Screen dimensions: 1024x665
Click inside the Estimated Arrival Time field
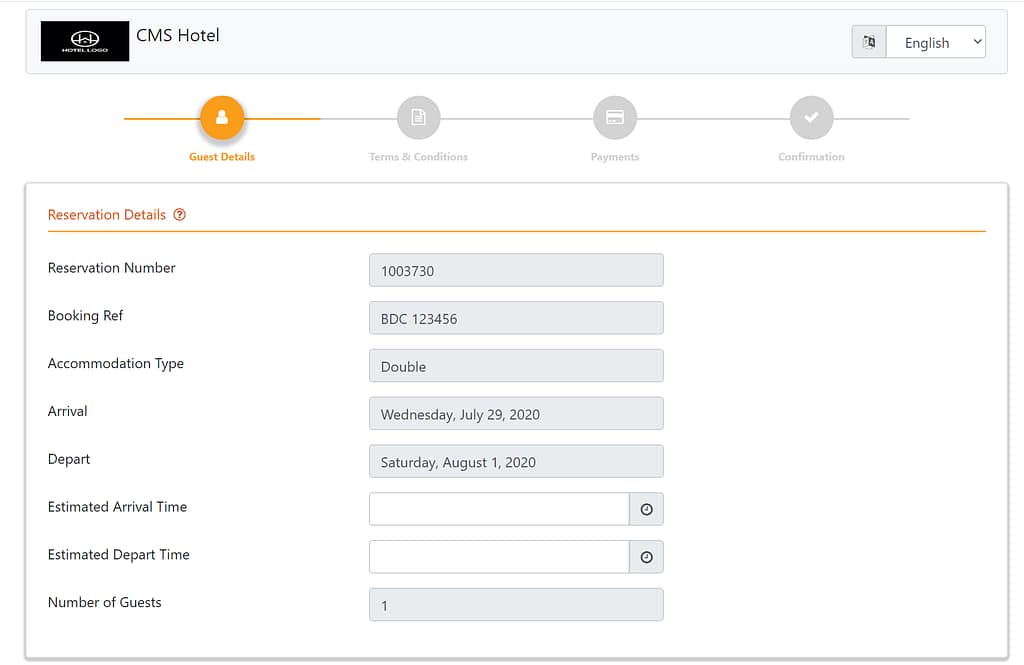(499, 509)
